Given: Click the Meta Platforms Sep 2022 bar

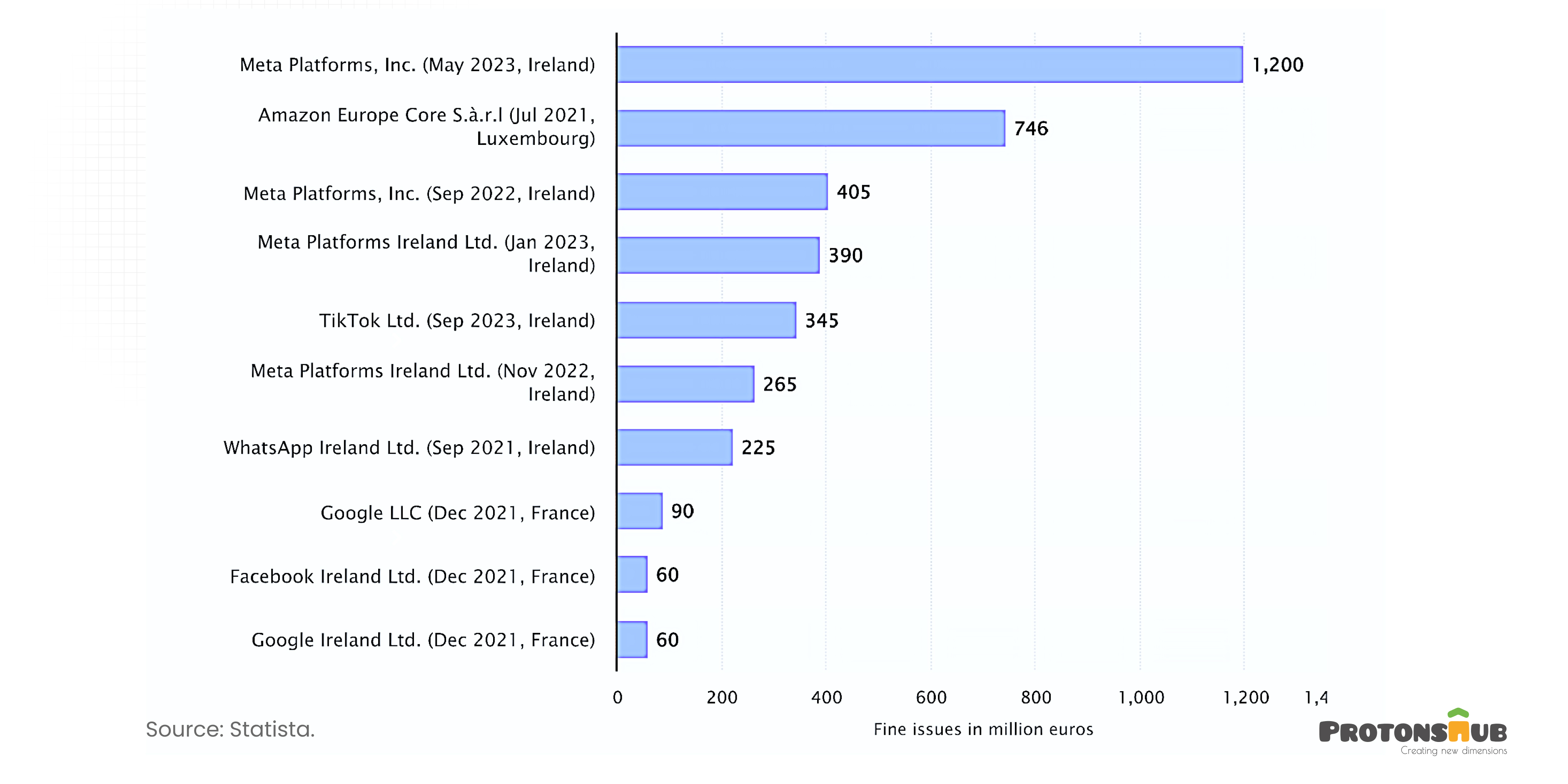Looking at the screenshot, I should [x=722, y=192].
